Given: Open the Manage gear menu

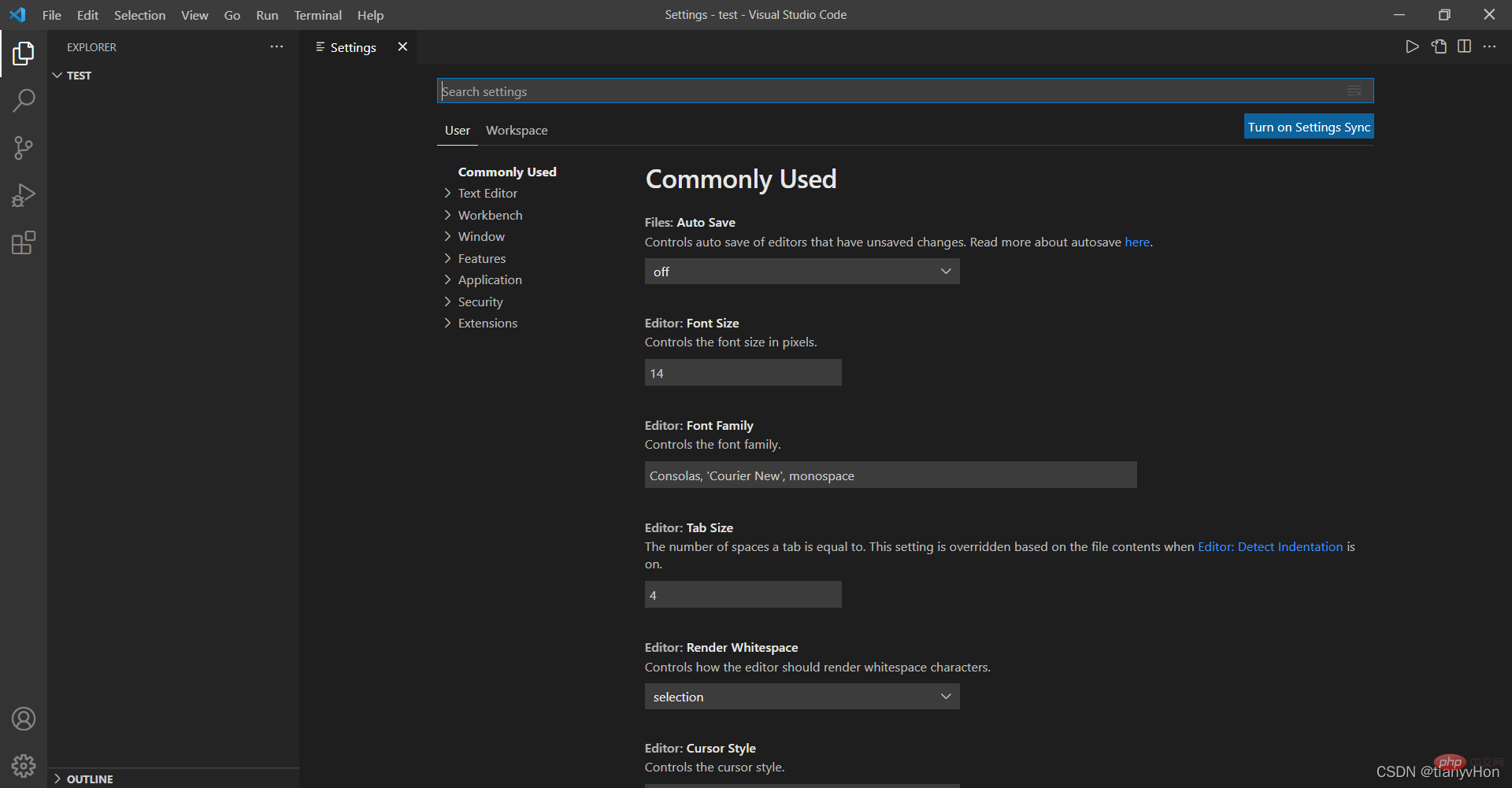Looking at the screenshot, I should (x=24, y=766).
